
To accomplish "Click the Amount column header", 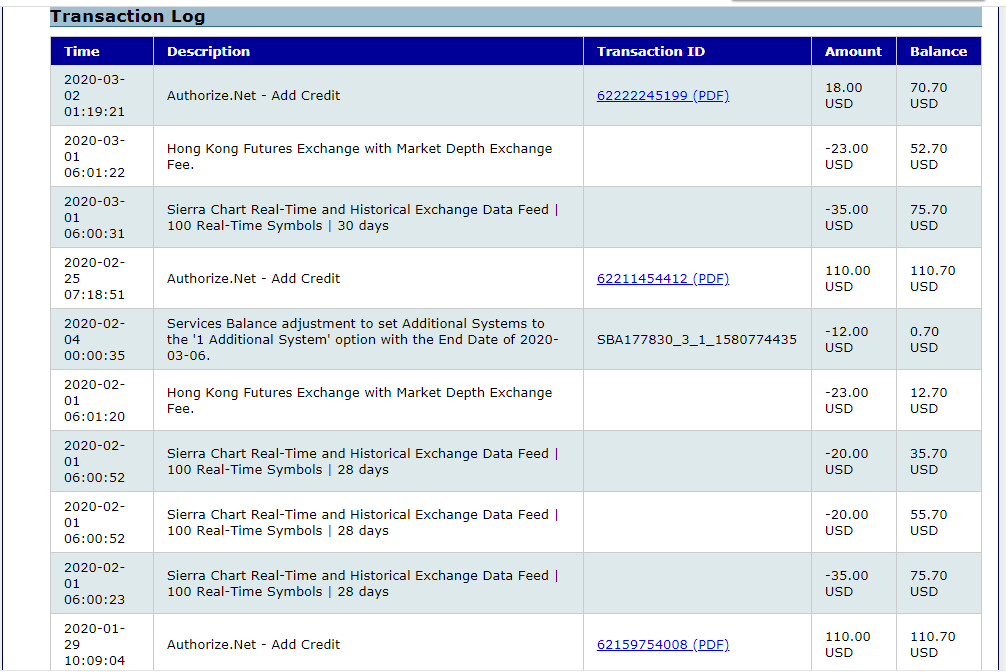I will click(x=853, y=51).
